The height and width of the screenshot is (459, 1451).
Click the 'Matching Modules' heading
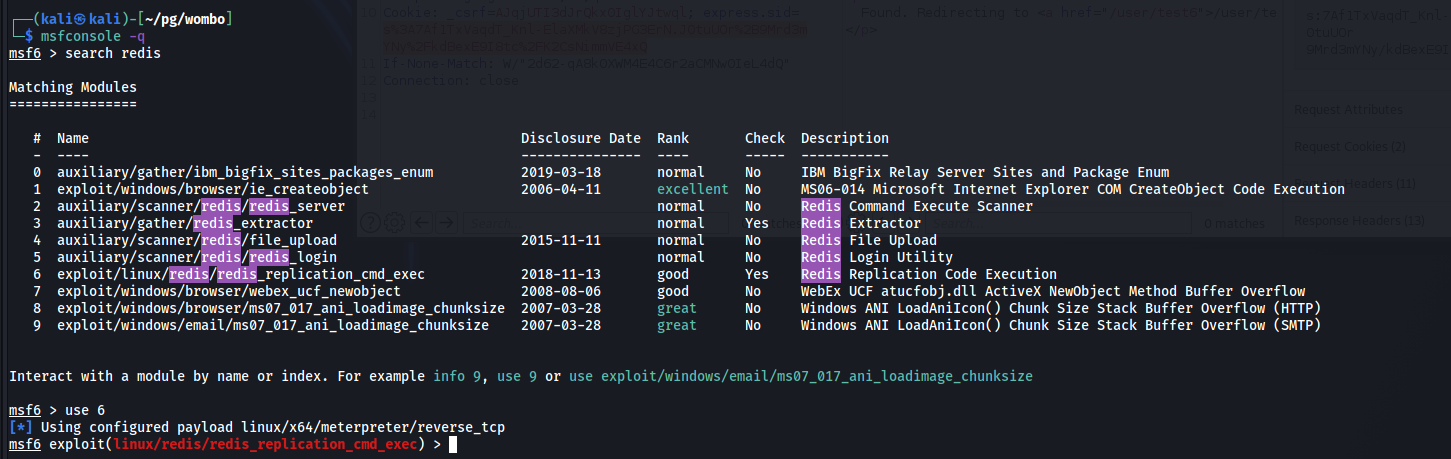[x=73, y=87]
